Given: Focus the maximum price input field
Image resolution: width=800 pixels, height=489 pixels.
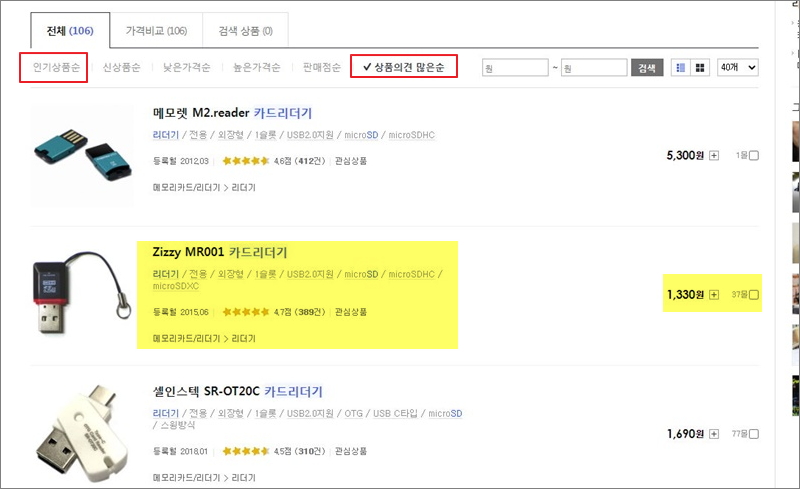Looking at the screenshot, I should tap(594, 67).
